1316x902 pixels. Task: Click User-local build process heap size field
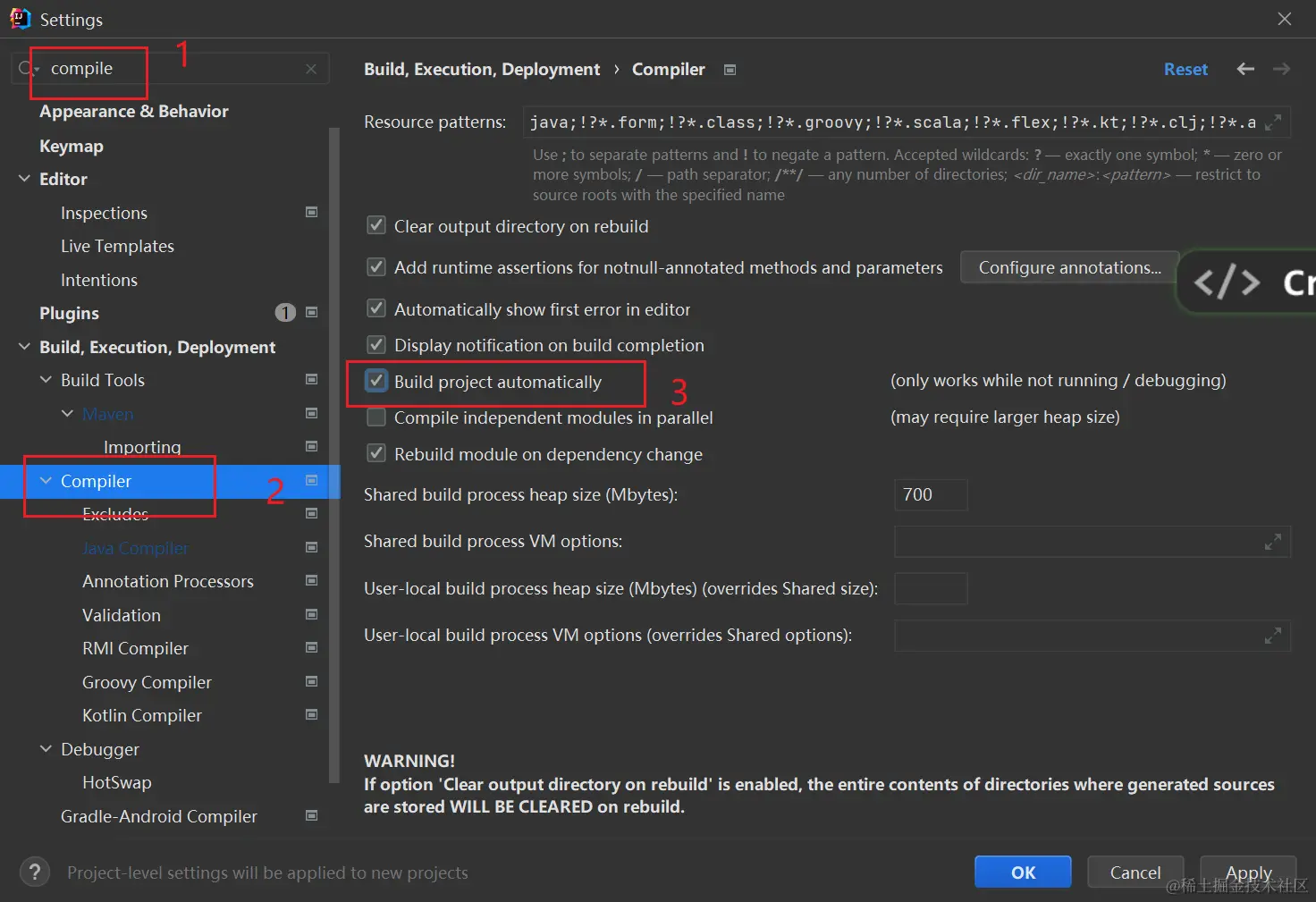tap(931, 588)
